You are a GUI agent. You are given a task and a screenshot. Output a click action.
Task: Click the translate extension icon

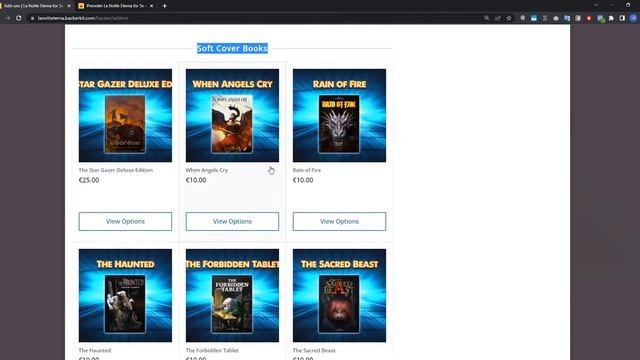pos(567,18)
